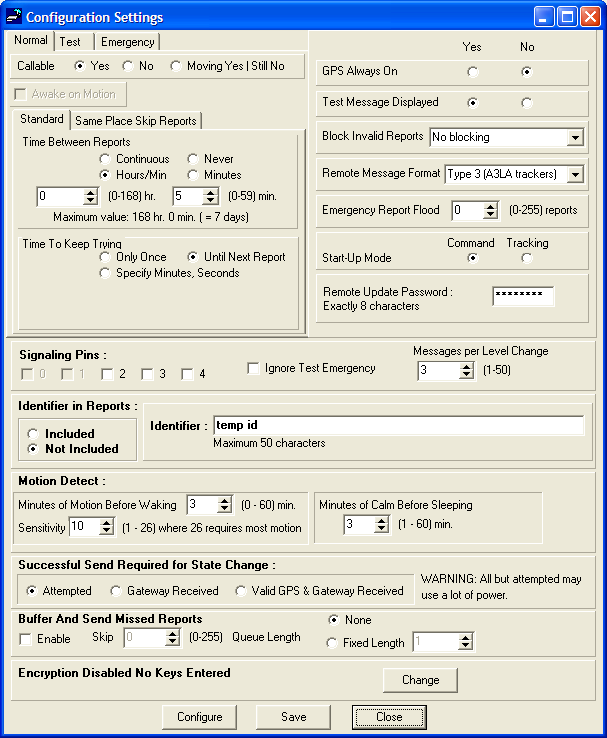This screenshot has width=607, height=738.
Task: Decrease Emergency Report Flood count
Action: (x=490, y=215)
